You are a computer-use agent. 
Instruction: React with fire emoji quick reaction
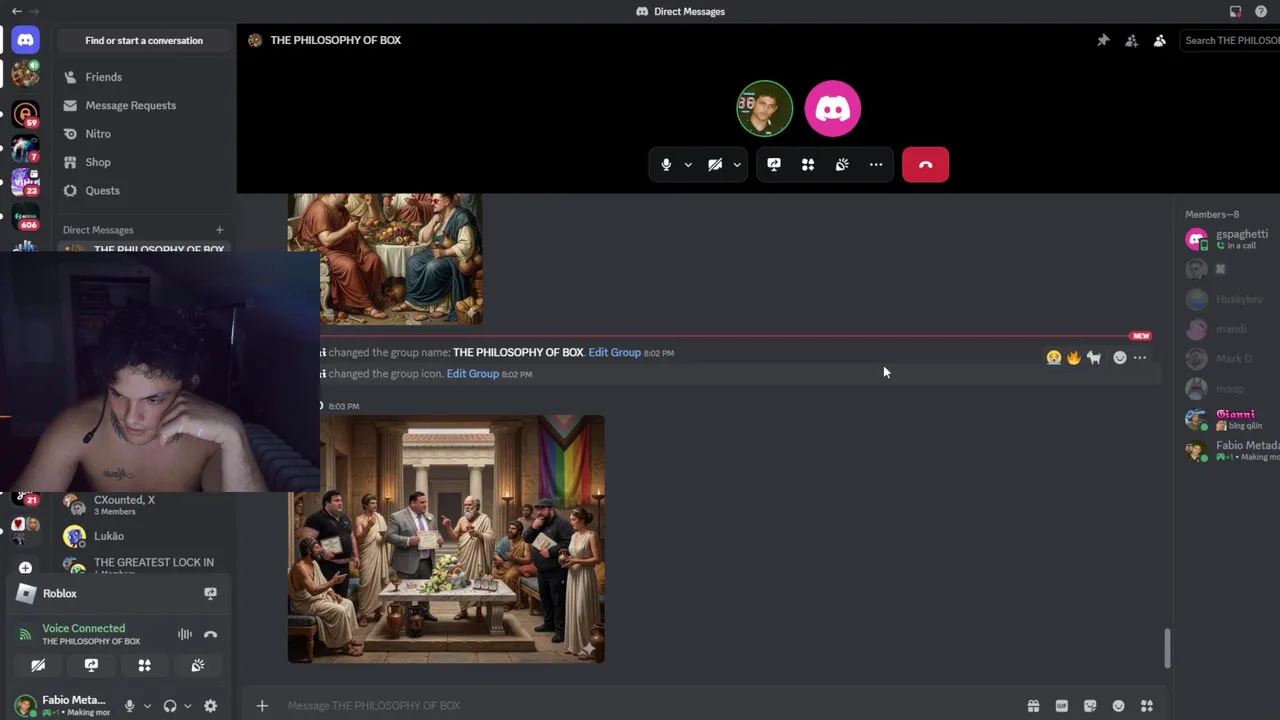point(1074,358)
